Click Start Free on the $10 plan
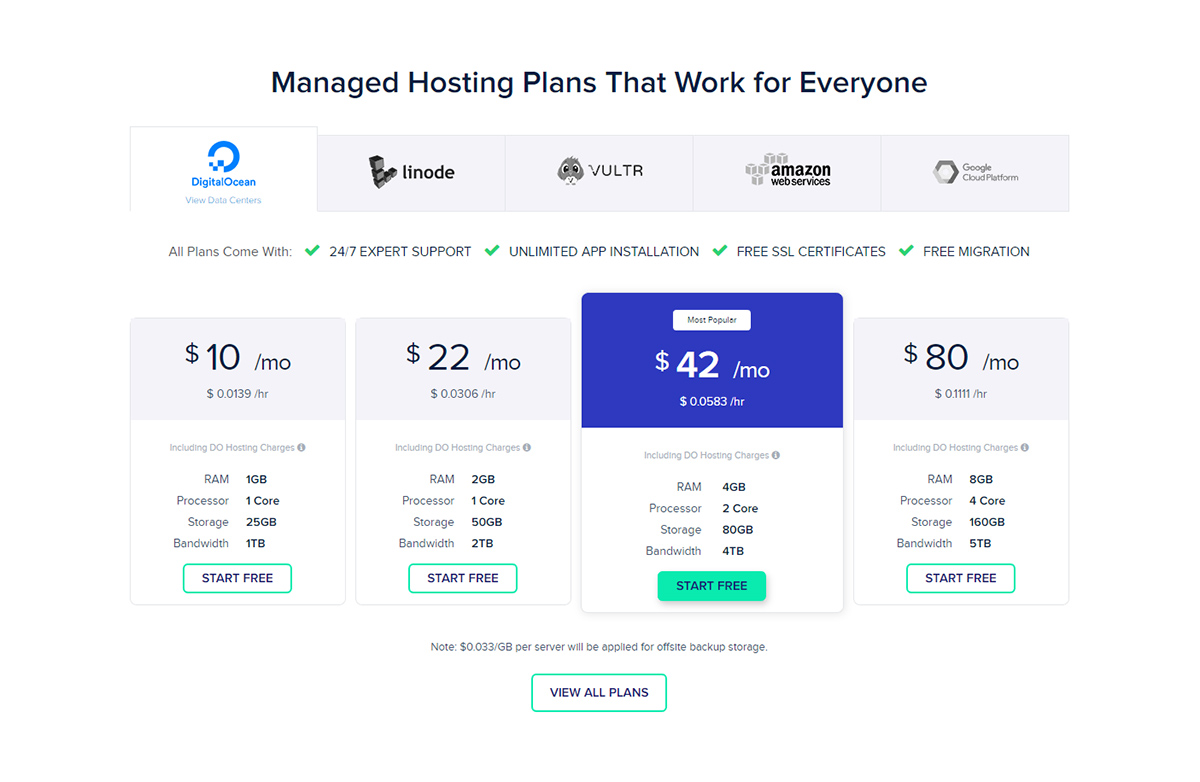Viewport: 1200px width, 782px height. coord(237,578)
